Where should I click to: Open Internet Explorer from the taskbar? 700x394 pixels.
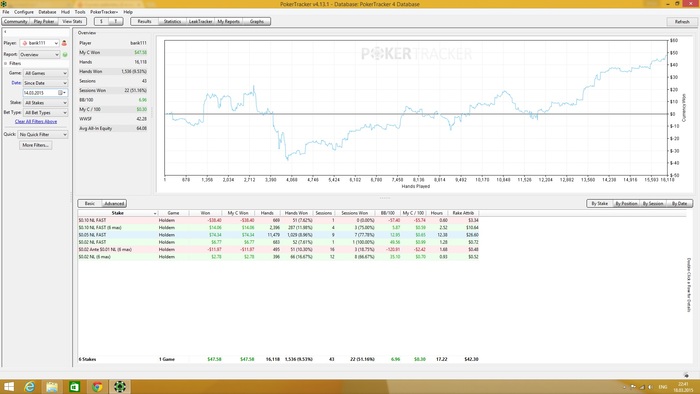coord(29,387)
